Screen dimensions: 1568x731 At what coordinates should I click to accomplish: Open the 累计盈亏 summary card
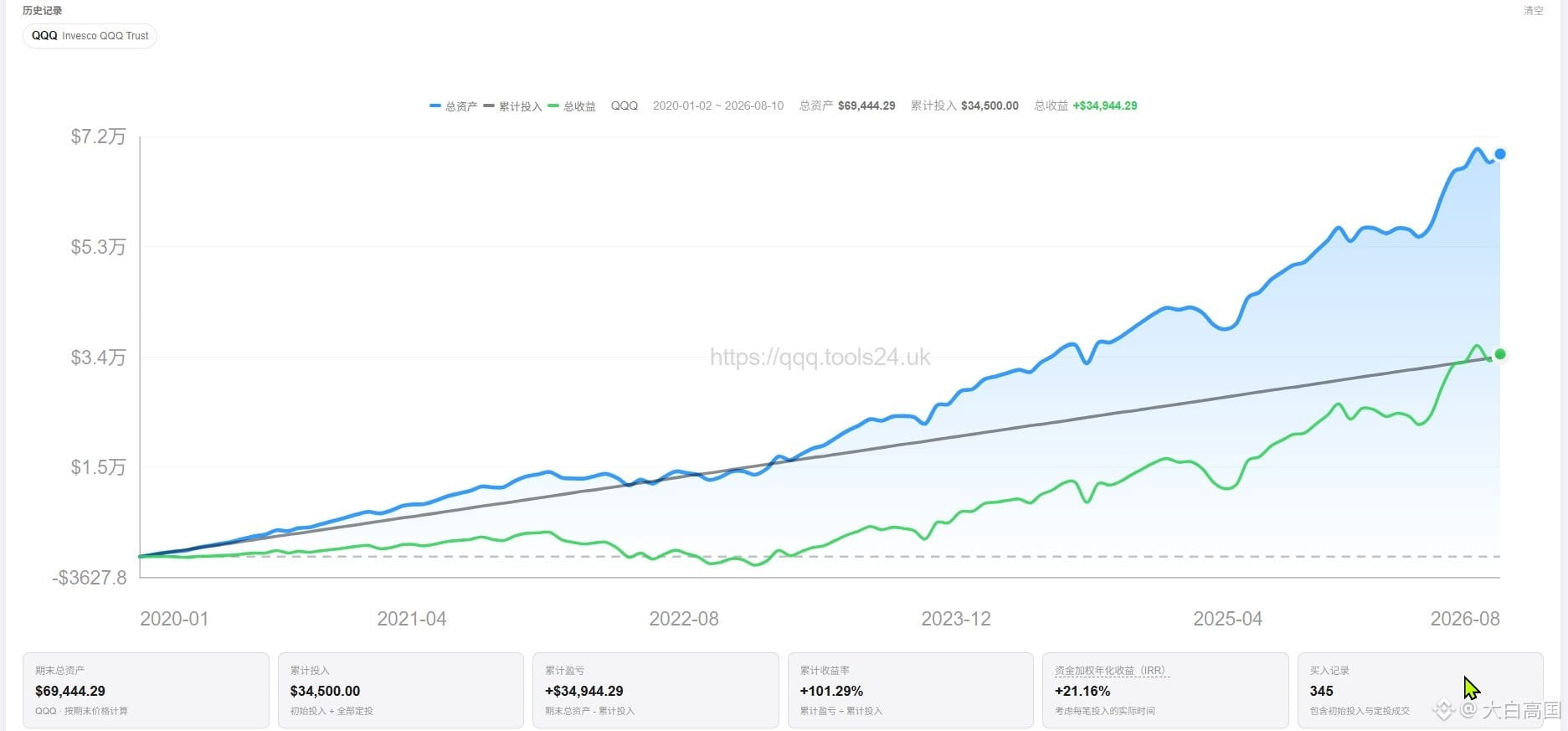(x=655, y=690)
